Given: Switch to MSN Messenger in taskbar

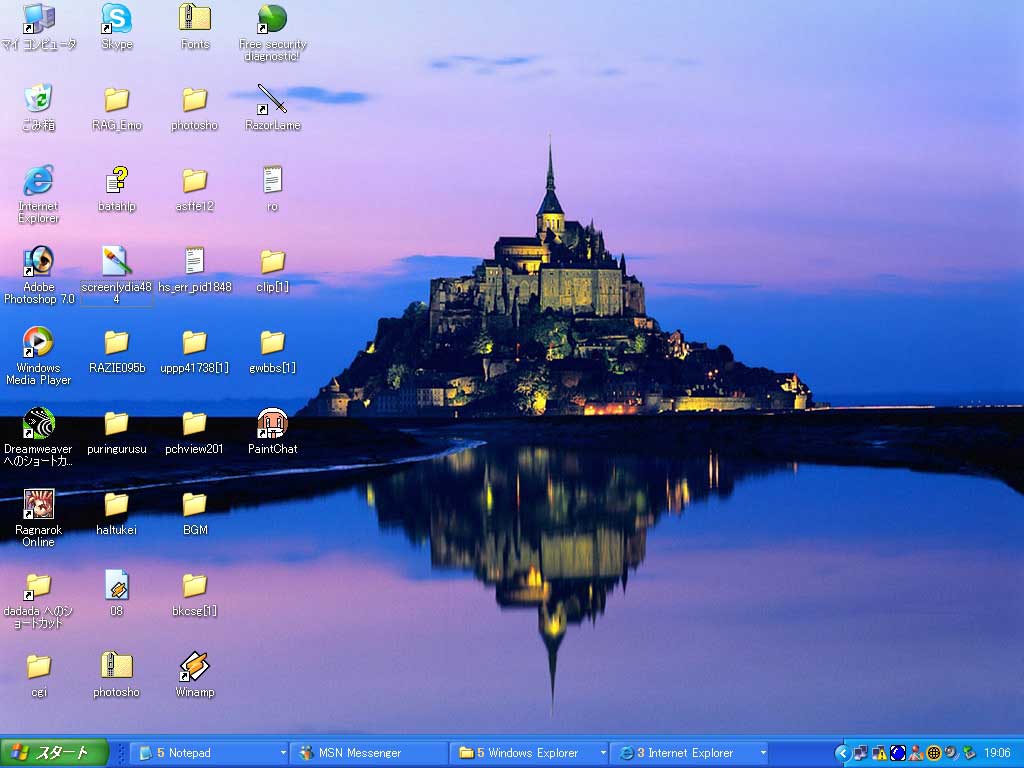Looking at the screenshot, I should pyautogui.click(x=368, y=753).
